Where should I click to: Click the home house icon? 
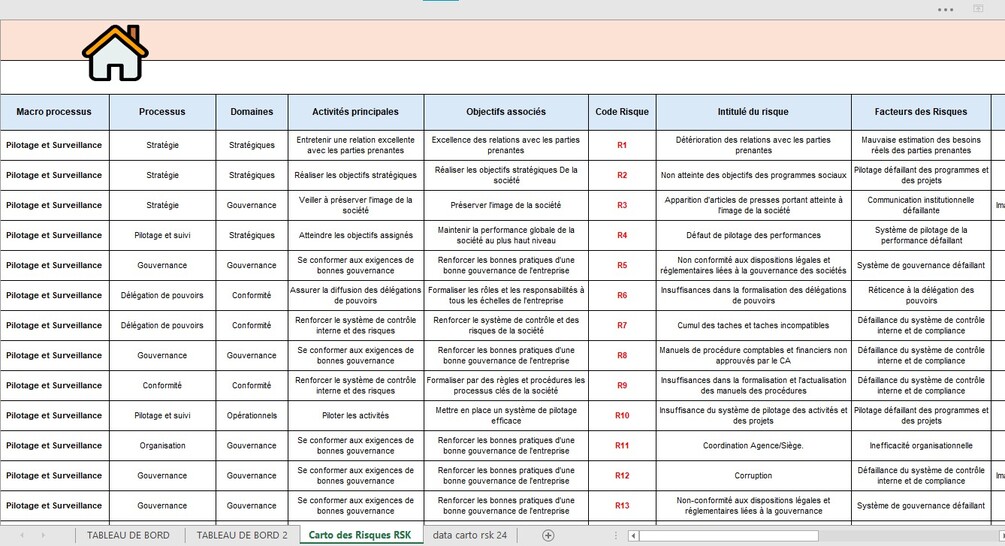(x=115, y=53)
